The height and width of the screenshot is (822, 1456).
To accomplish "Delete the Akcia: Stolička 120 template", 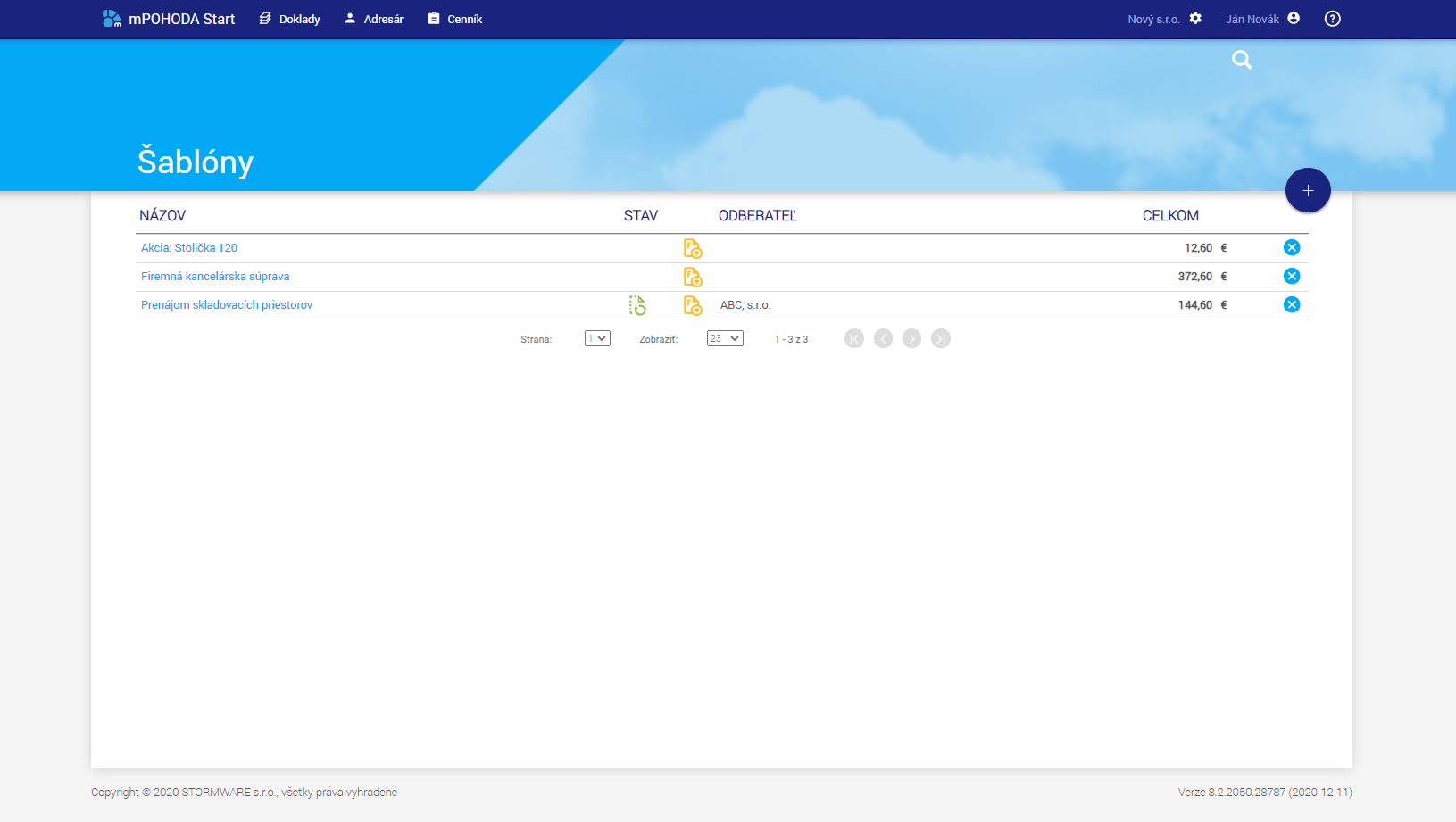I will click(1292, 247).
